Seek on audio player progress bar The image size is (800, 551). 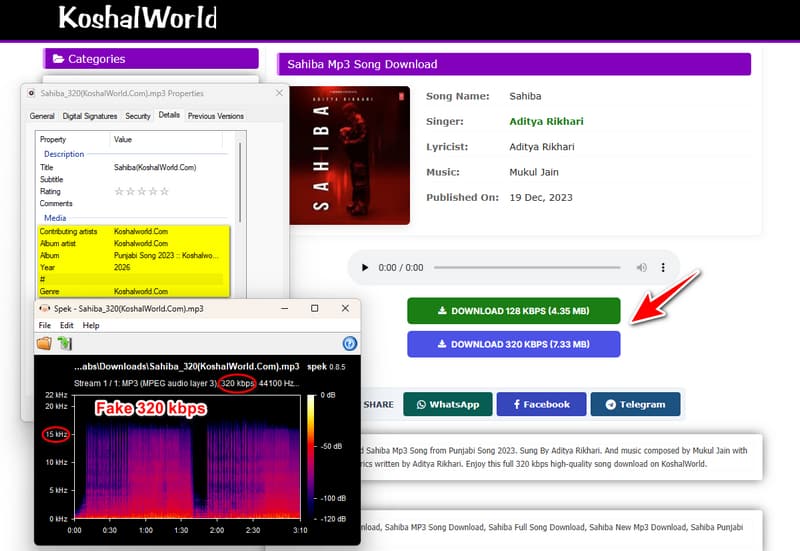point(527,267)
